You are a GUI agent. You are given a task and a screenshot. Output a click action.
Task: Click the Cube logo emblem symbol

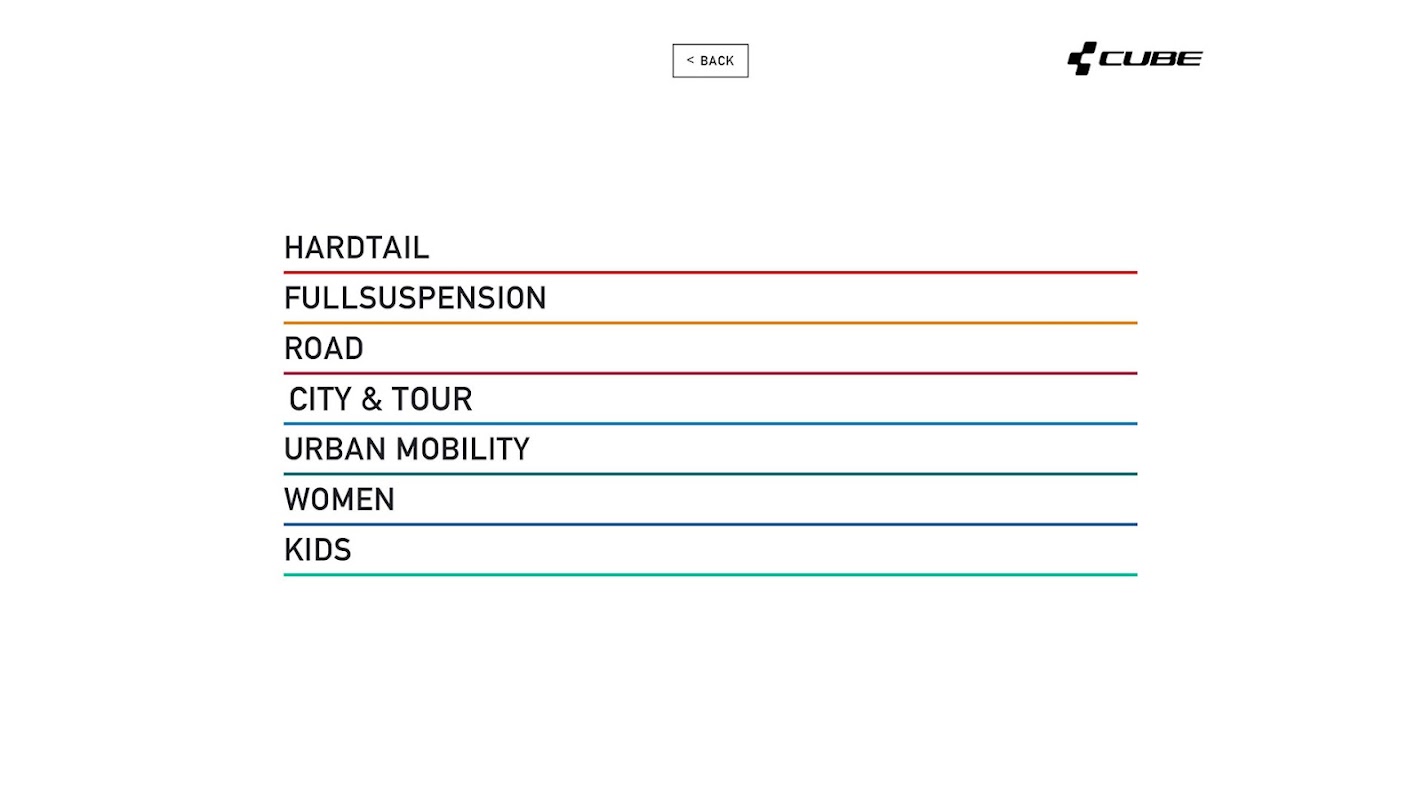tap(1082, 59)
